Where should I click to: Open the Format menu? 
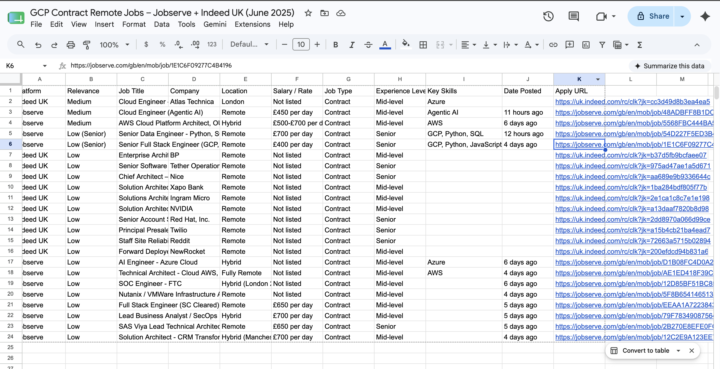coord(134,24)
